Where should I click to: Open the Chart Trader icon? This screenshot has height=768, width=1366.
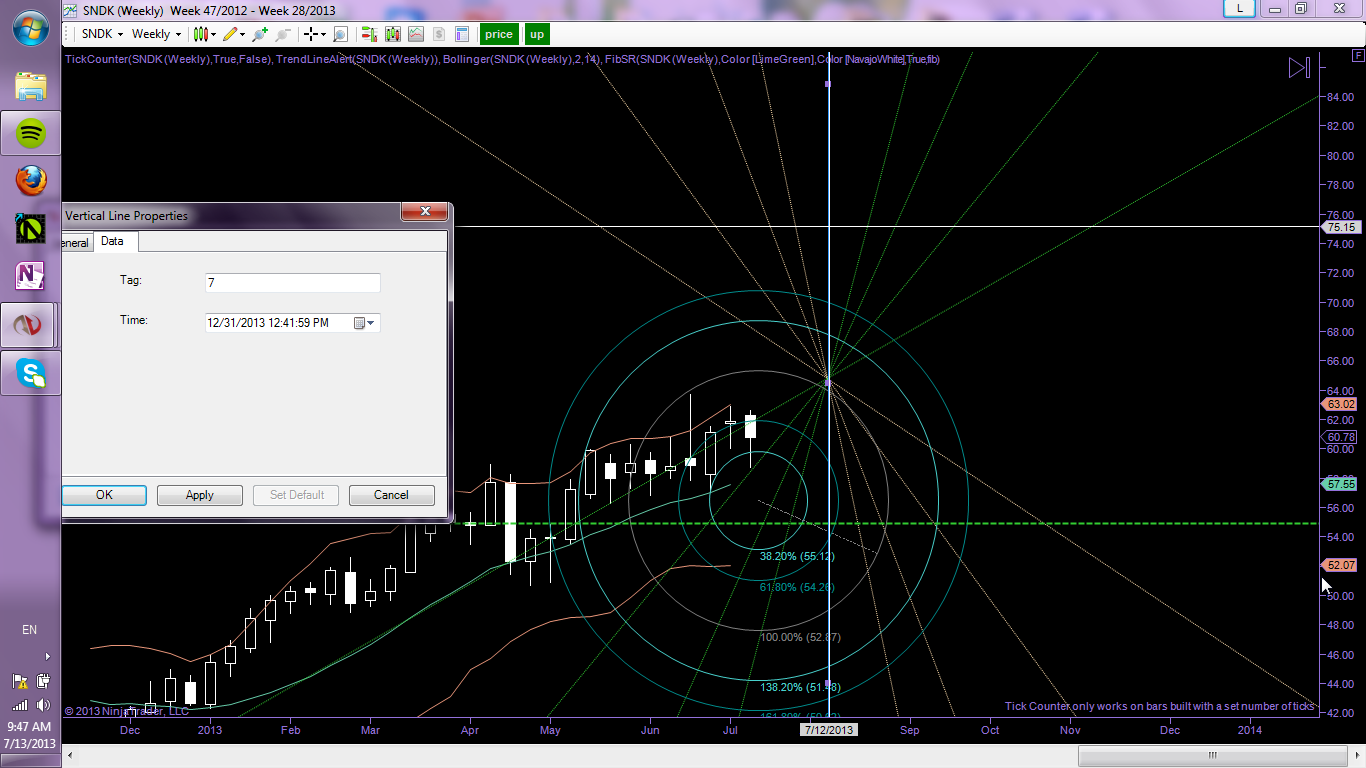coord(369,34)
